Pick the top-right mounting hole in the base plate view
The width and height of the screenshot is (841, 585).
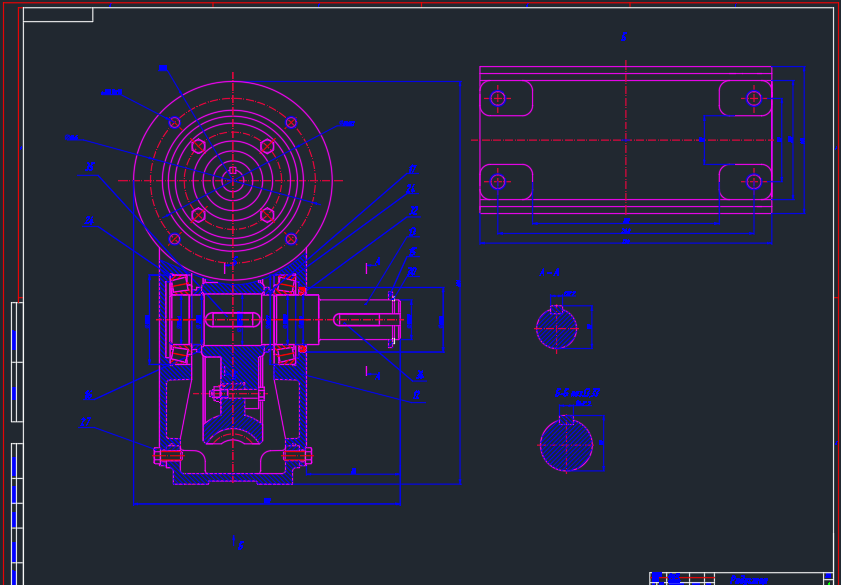point(754,98)
